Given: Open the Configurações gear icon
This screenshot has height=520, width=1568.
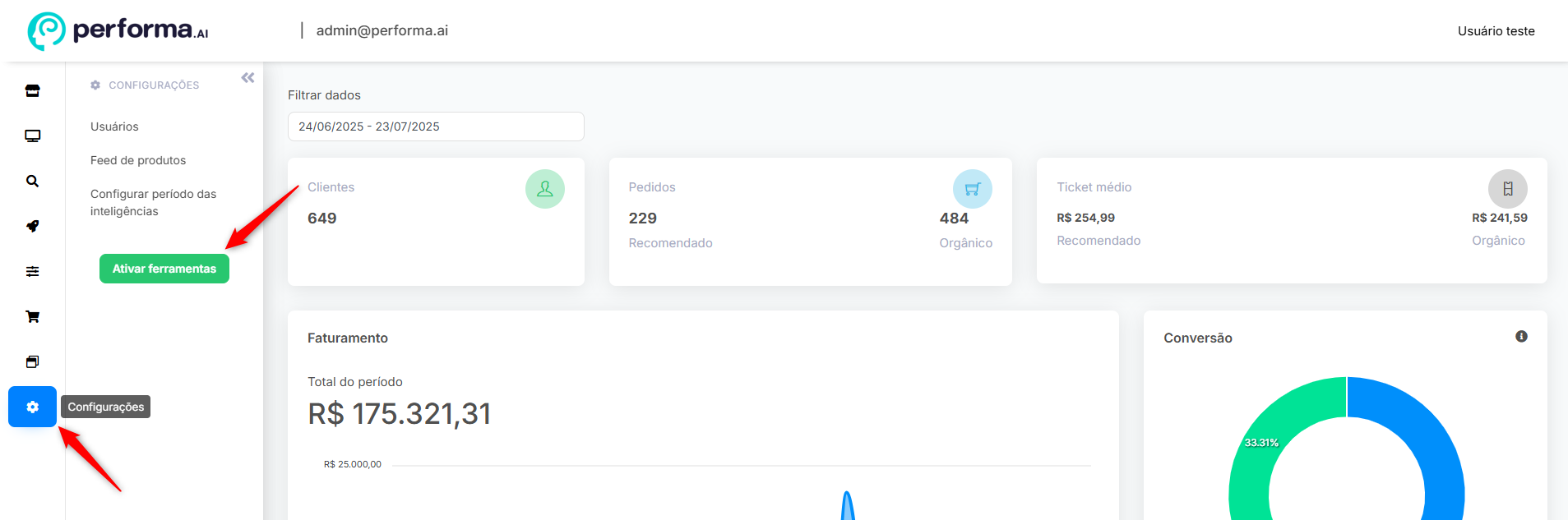Looking at the screenshot, I should pyautogui.click(x=32, y=407).
